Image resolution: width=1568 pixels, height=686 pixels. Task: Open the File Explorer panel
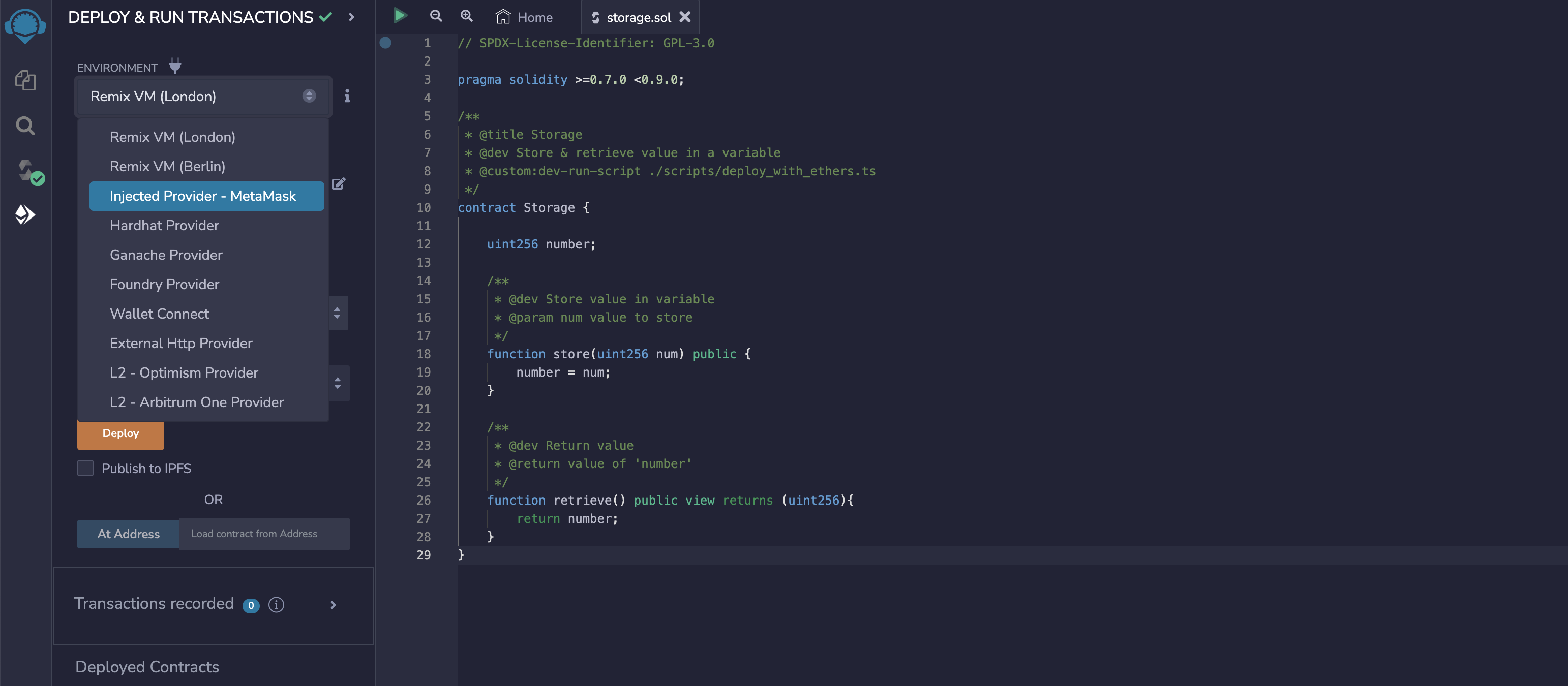click(26, 80)
